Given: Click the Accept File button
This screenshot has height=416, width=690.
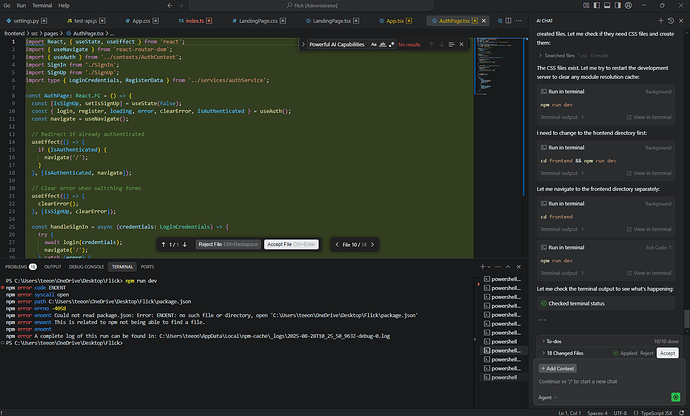Looking at the screenshot, I should coord(292,244).
